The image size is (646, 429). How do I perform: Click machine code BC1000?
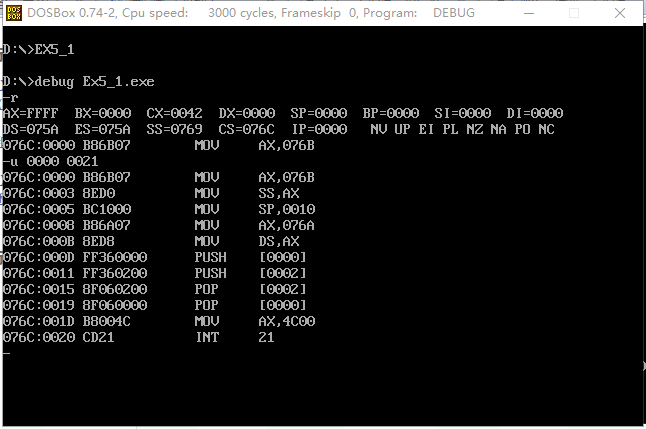107,209
